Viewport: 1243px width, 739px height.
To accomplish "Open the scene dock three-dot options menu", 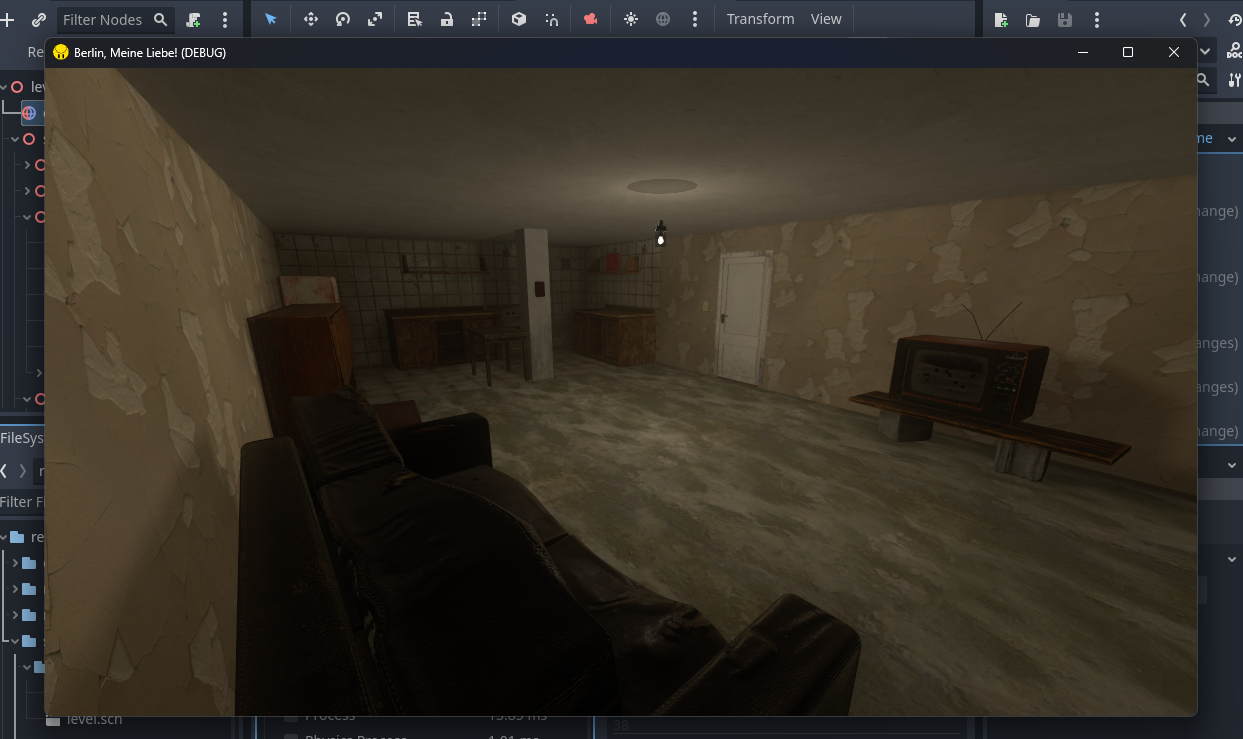I will click(x=225, y=19).
